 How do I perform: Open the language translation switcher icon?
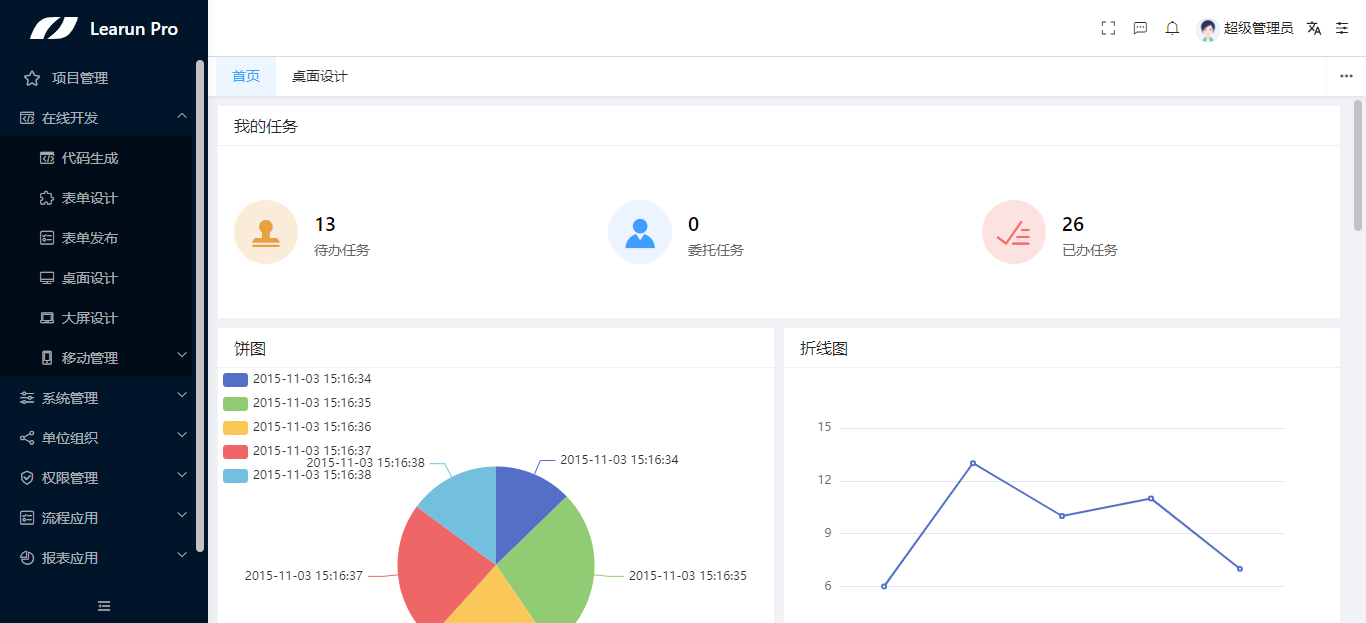click(1314, 28)
